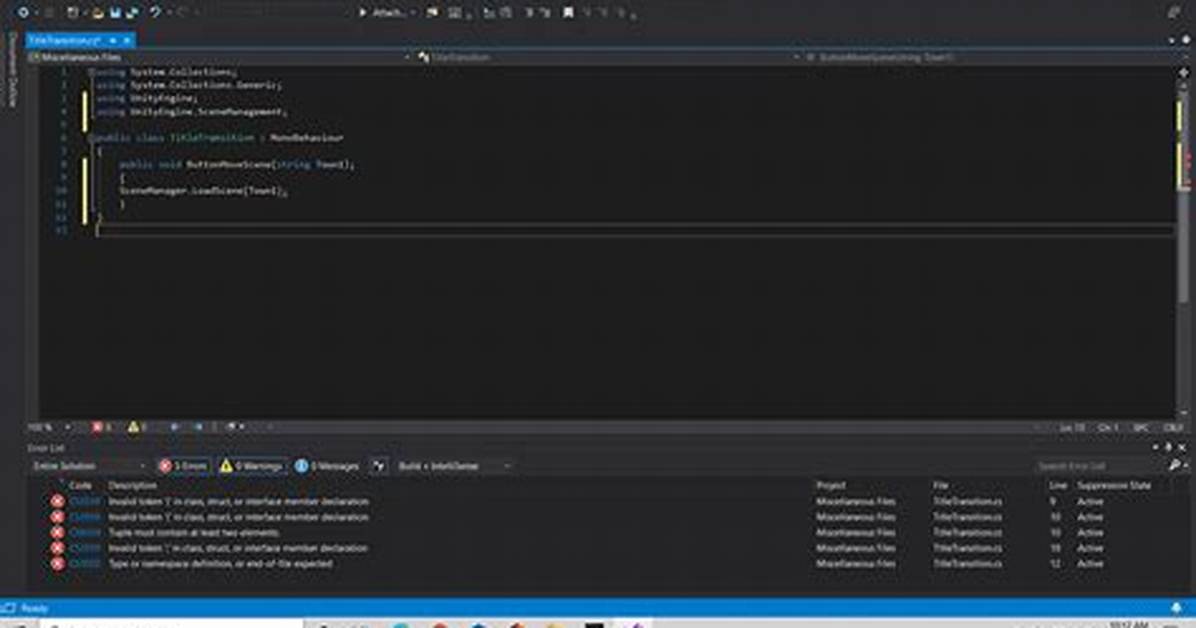1196x628 pixels.
Task: Open the Document Outline side tab
Action: pyautogui.click(x=12, y=70)
